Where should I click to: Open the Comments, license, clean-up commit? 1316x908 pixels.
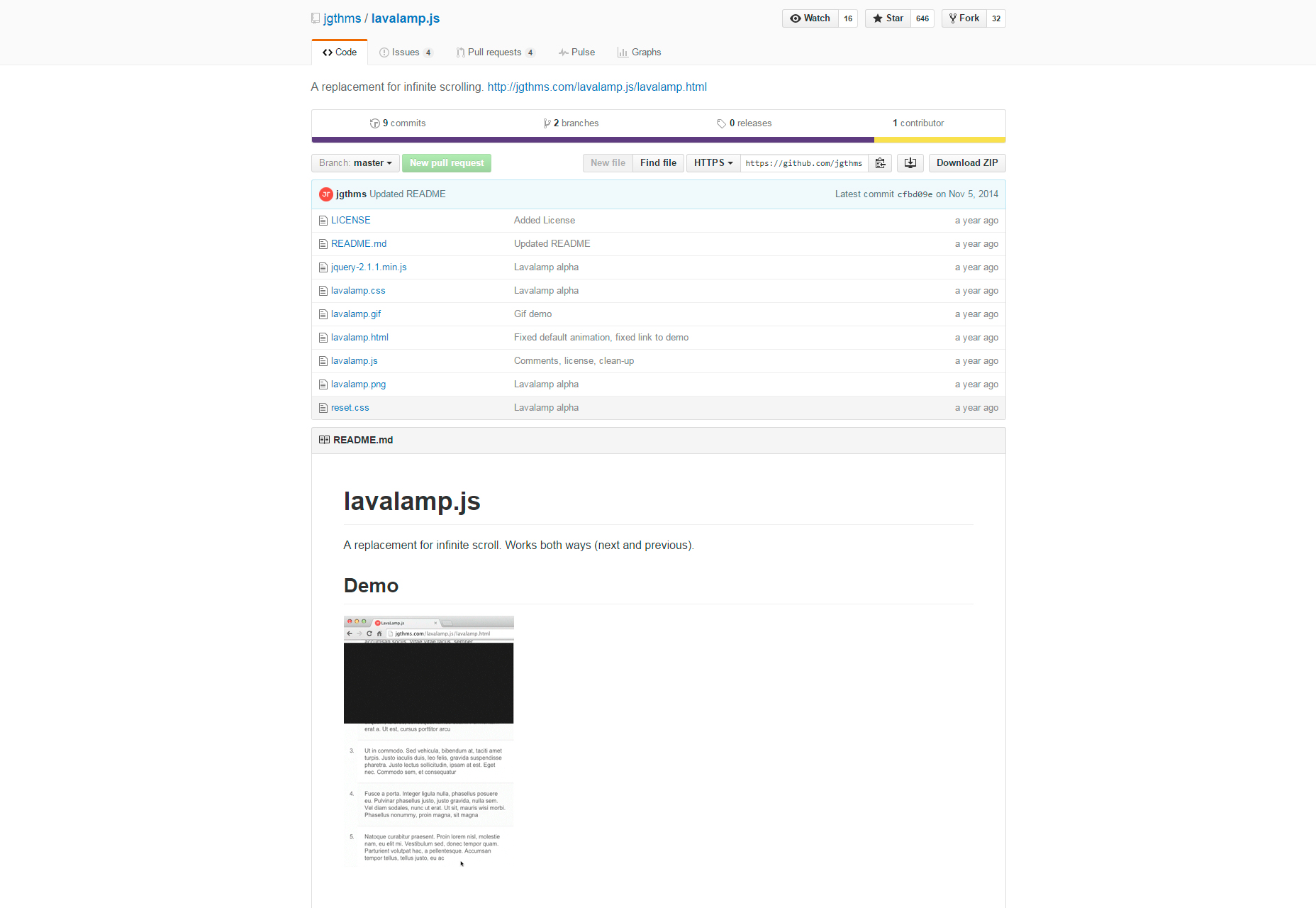tap(574, 361)
